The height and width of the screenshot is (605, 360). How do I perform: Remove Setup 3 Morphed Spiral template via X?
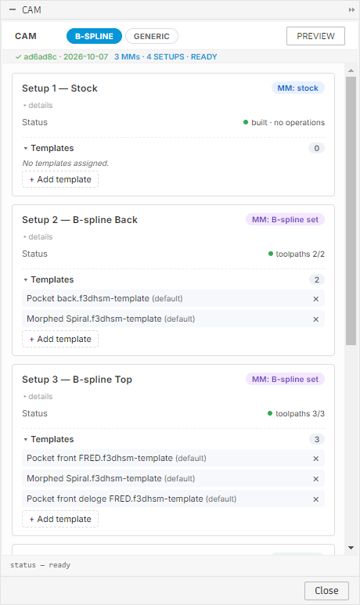pyautogui.click(x=316, y=479)
